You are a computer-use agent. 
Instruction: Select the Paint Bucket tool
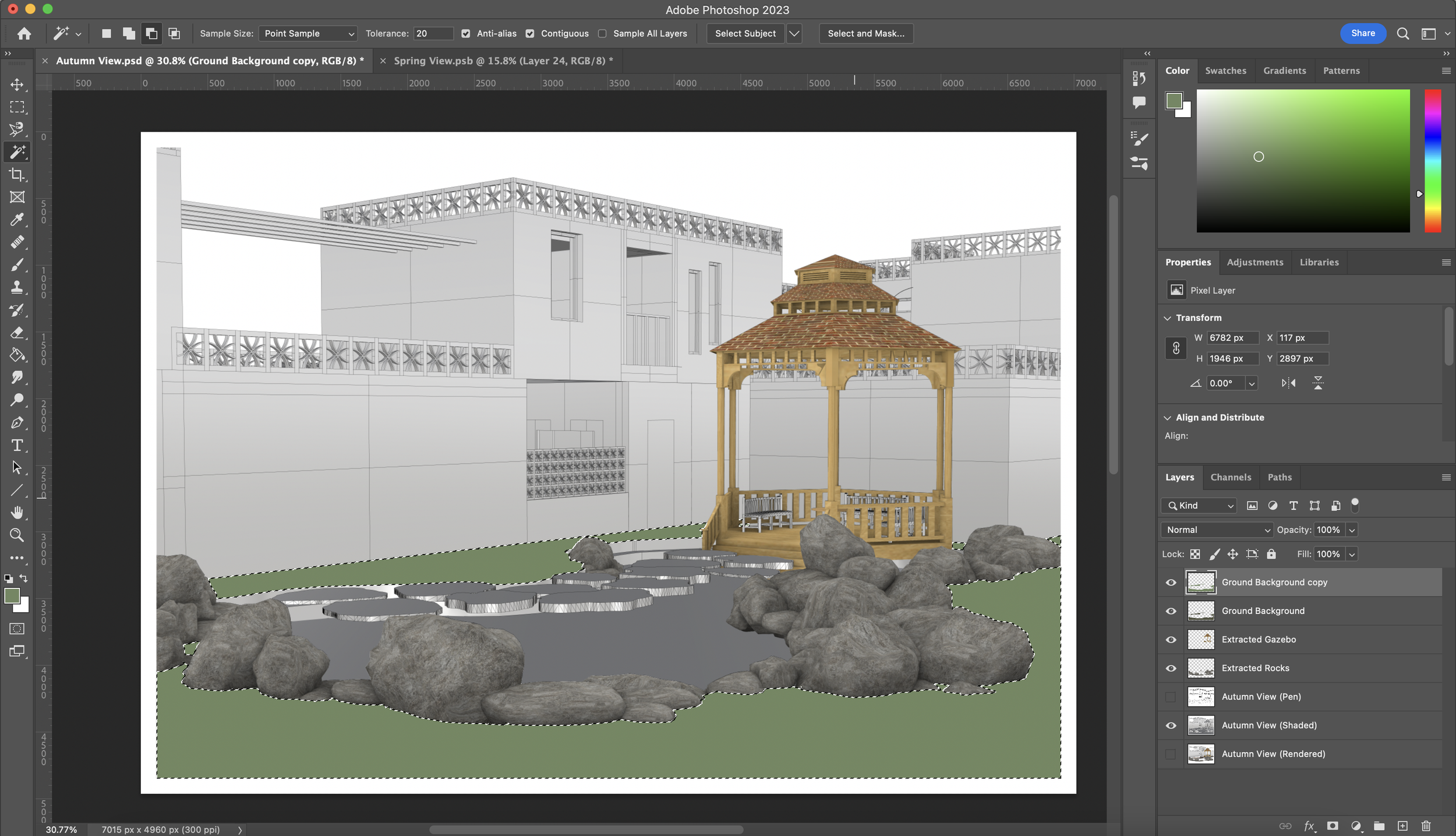[x=17, y=355]
